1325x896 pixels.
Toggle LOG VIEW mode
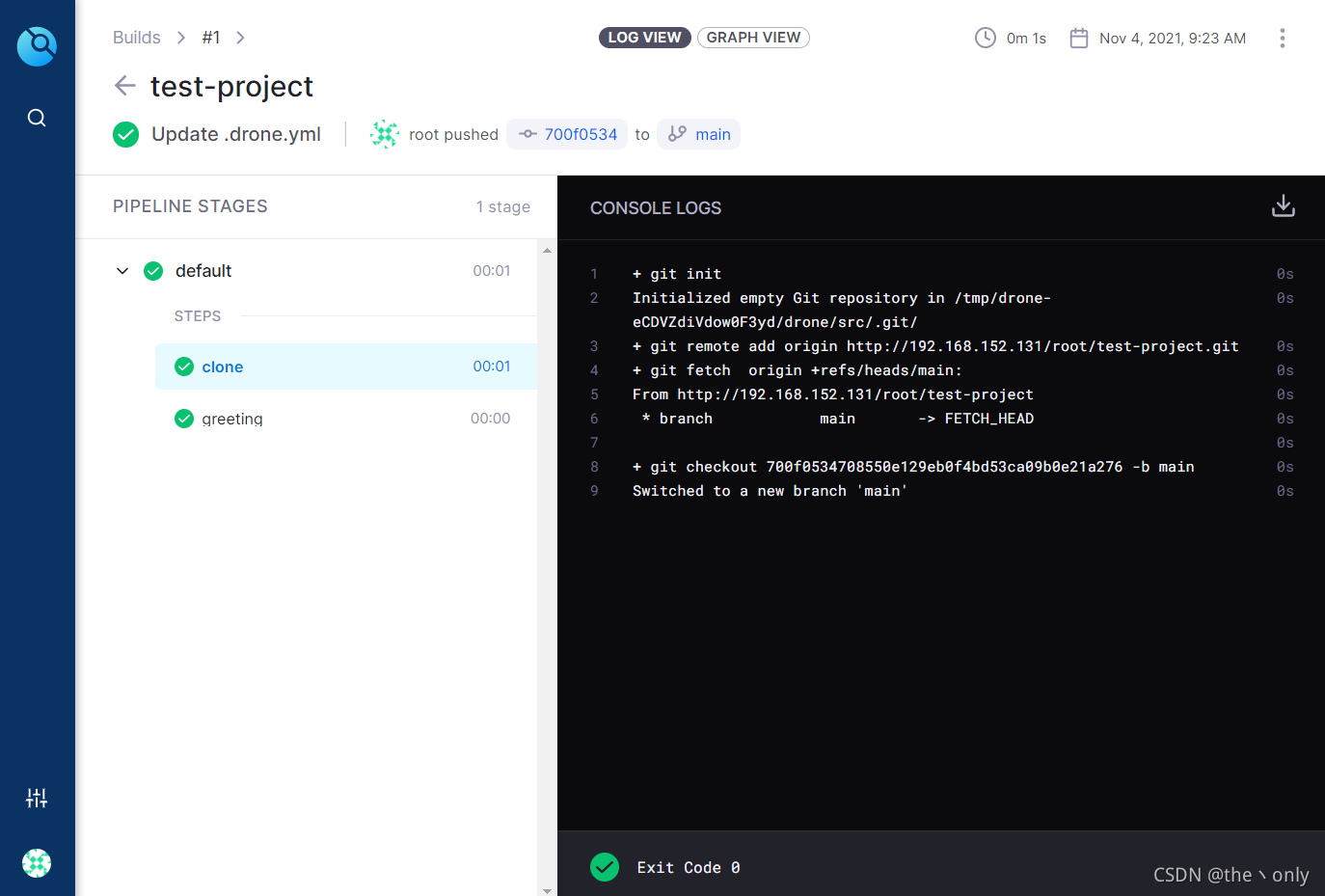click(x=644, y=38)
